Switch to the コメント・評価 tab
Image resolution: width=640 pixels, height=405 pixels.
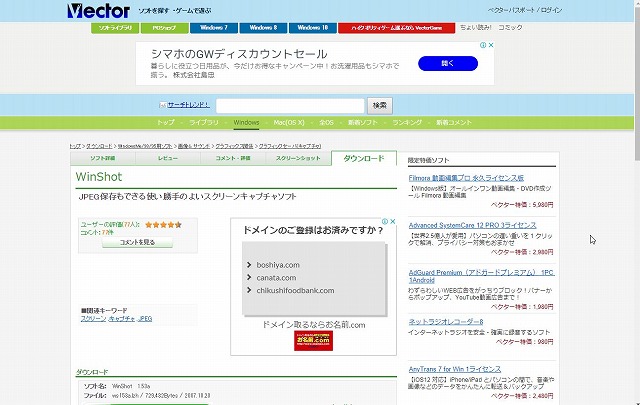233,158
